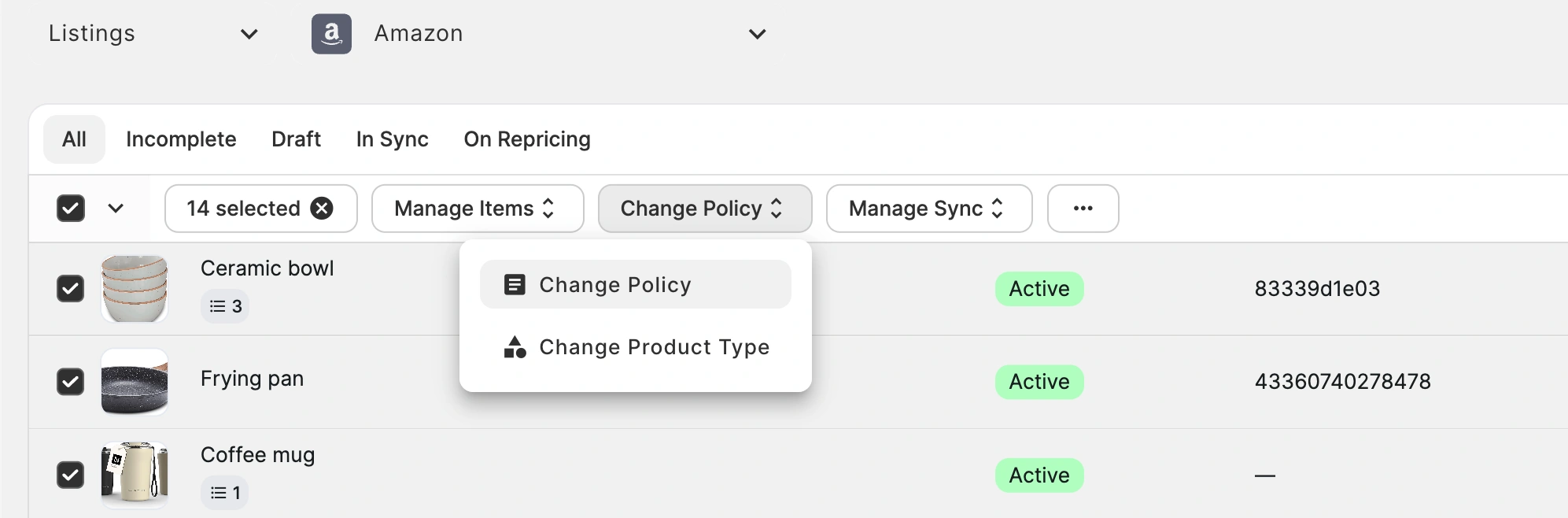Toggle the Coffee mug row checkbox
This screenshot has width=1568, height=518.
71,475
